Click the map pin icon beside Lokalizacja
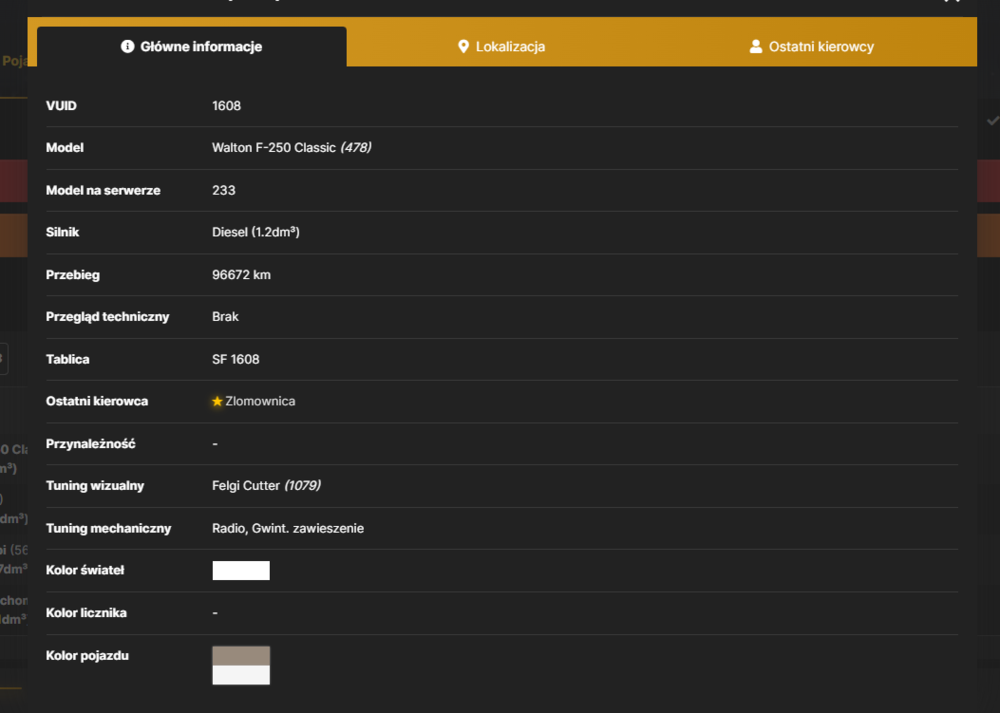The image size is (1000, 713). click(464, 47)
